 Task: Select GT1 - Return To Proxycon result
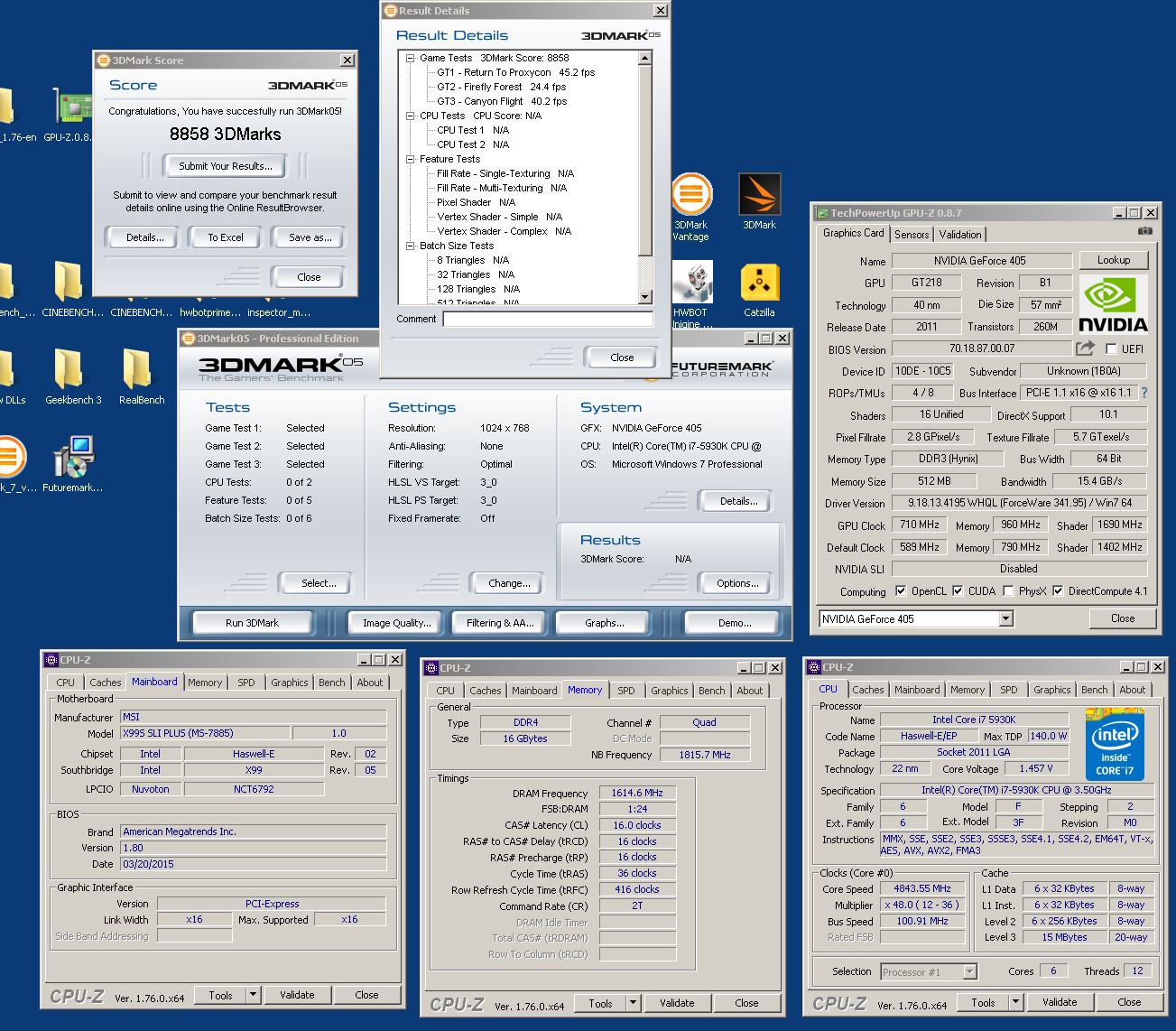pyautogui.click(x=516, y=72)
